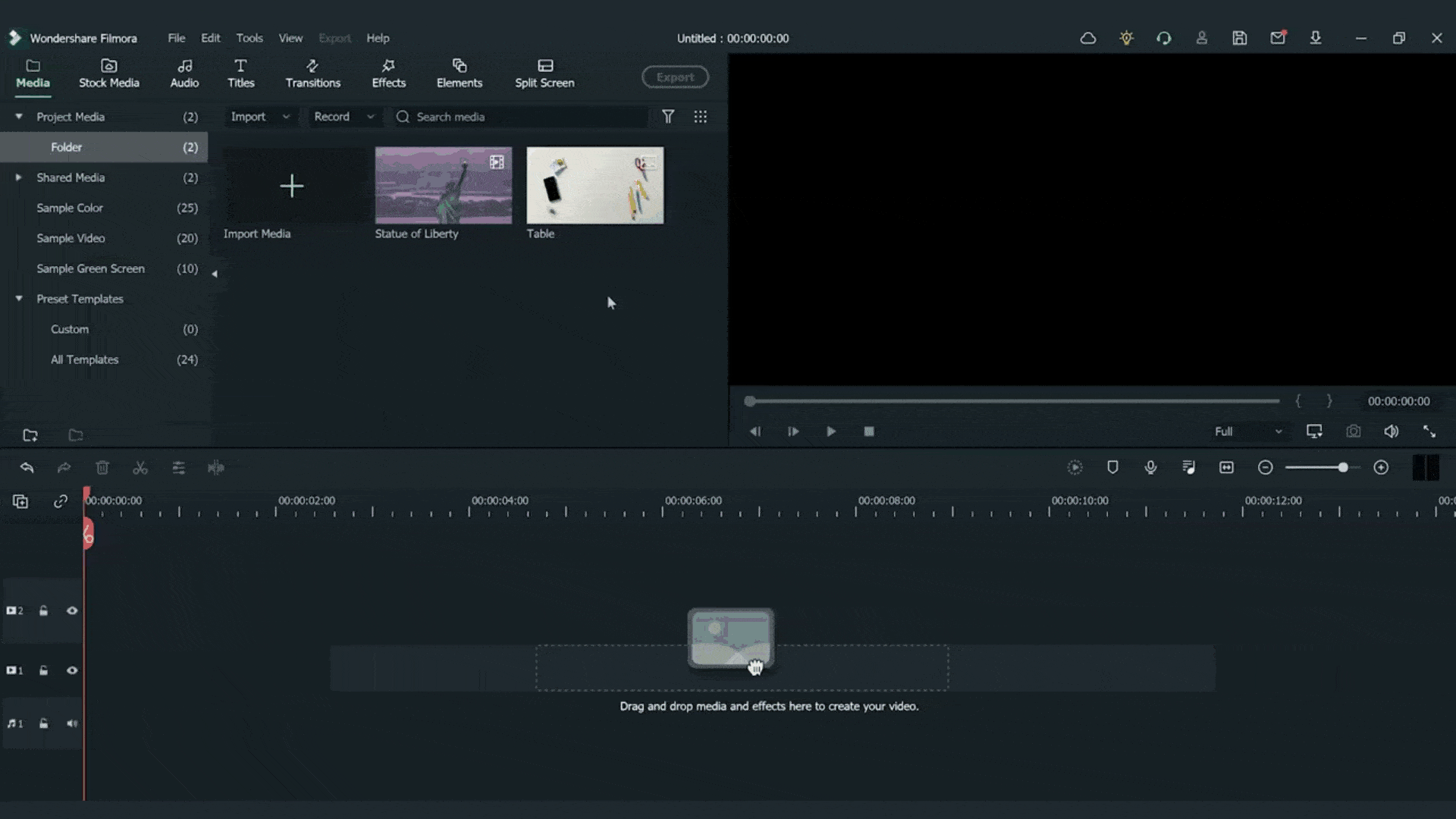1456x819 pixels.
Task: Toggle lock on audio track 1
Action: (x=43, y=723)
